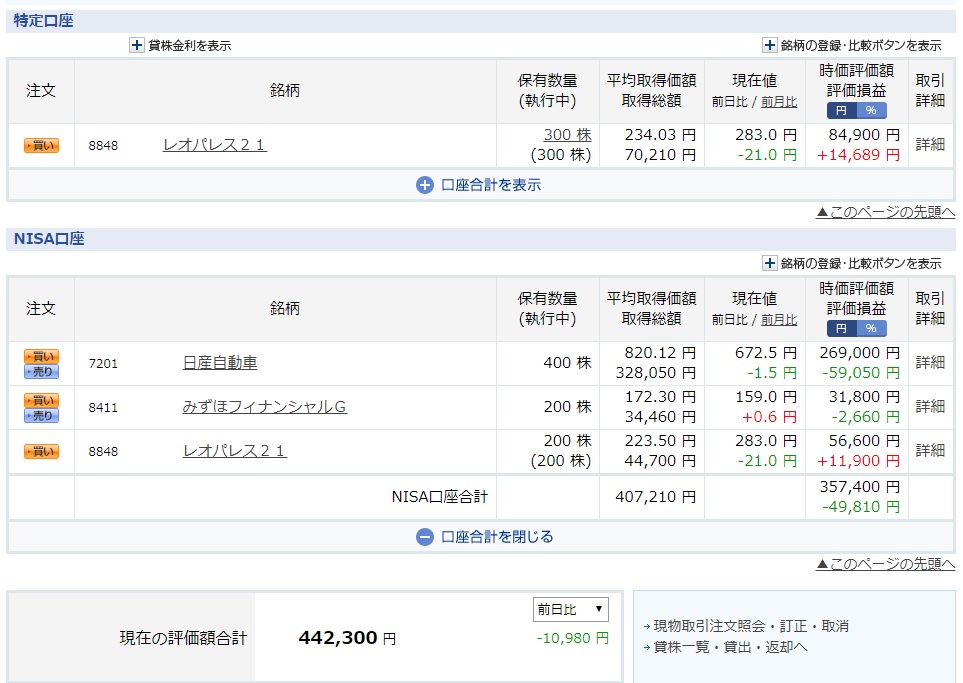Select the NISA口座 section heading

point(49,239)
